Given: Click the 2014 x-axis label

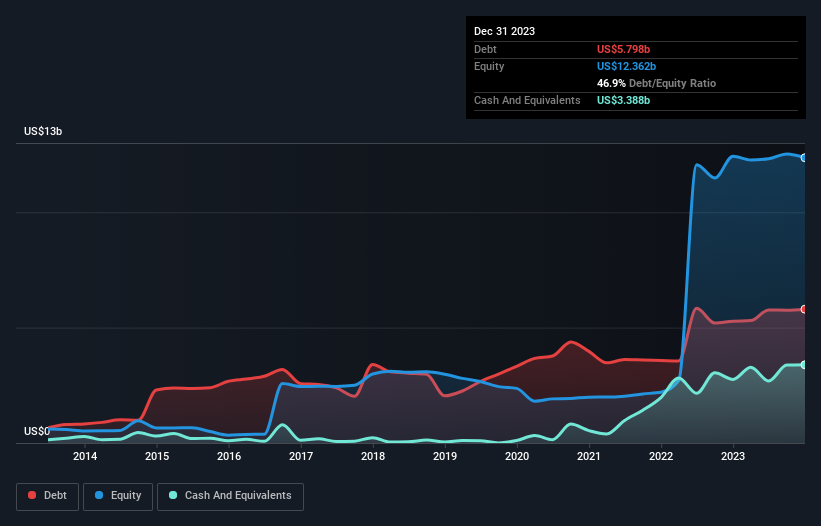Looking at the screenshot, I should click(85, 456).
